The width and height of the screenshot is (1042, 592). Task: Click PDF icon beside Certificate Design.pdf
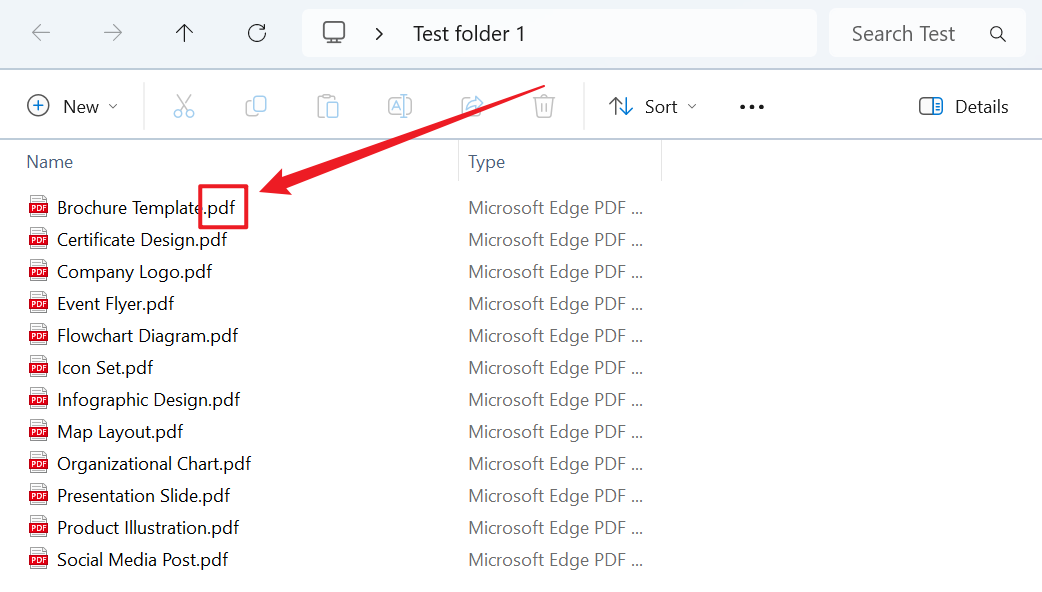(39, 239)
